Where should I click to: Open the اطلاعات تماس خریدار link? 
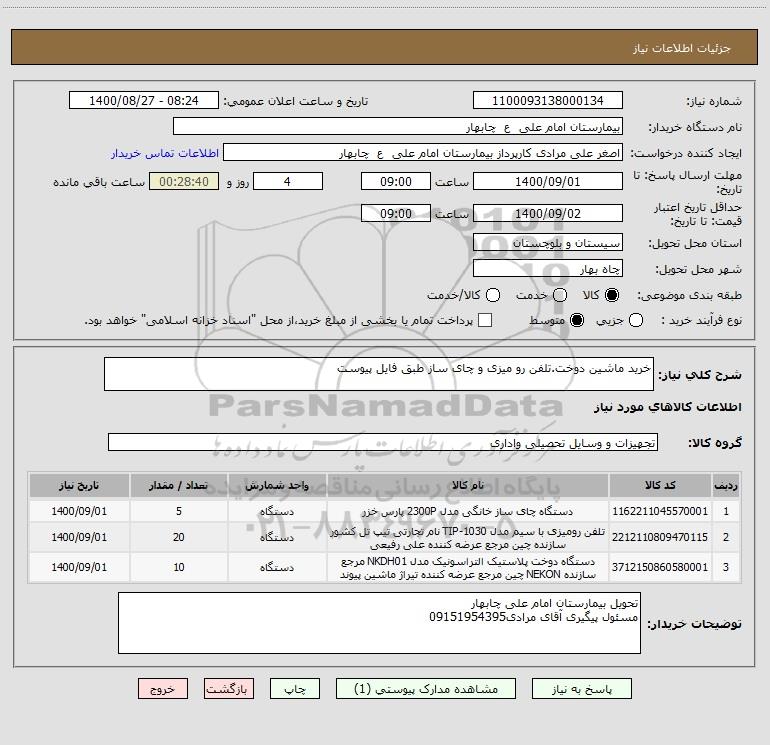165,153
